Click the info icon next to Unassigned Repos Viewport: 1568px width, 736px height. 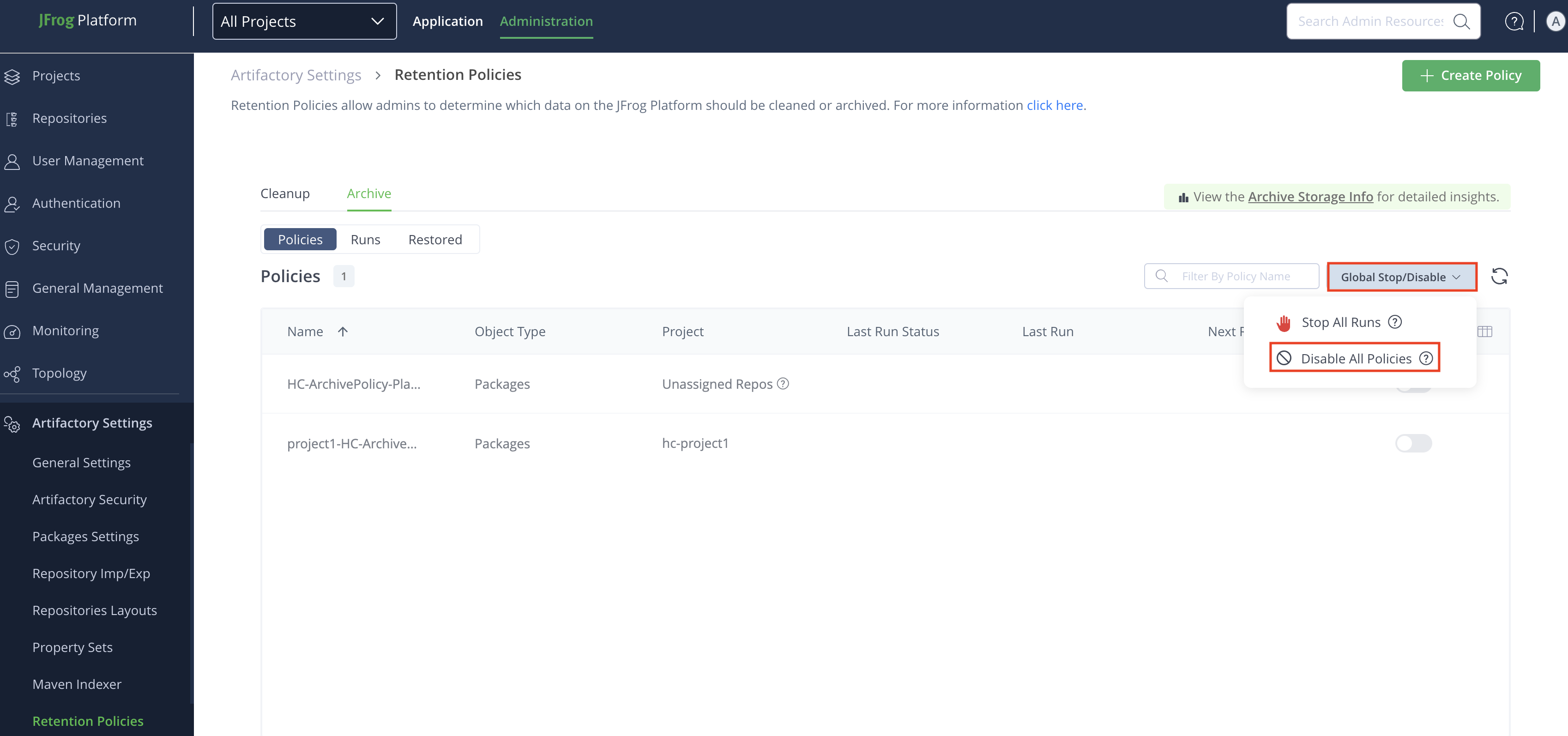pyautogui.click(x=784, y=384)
